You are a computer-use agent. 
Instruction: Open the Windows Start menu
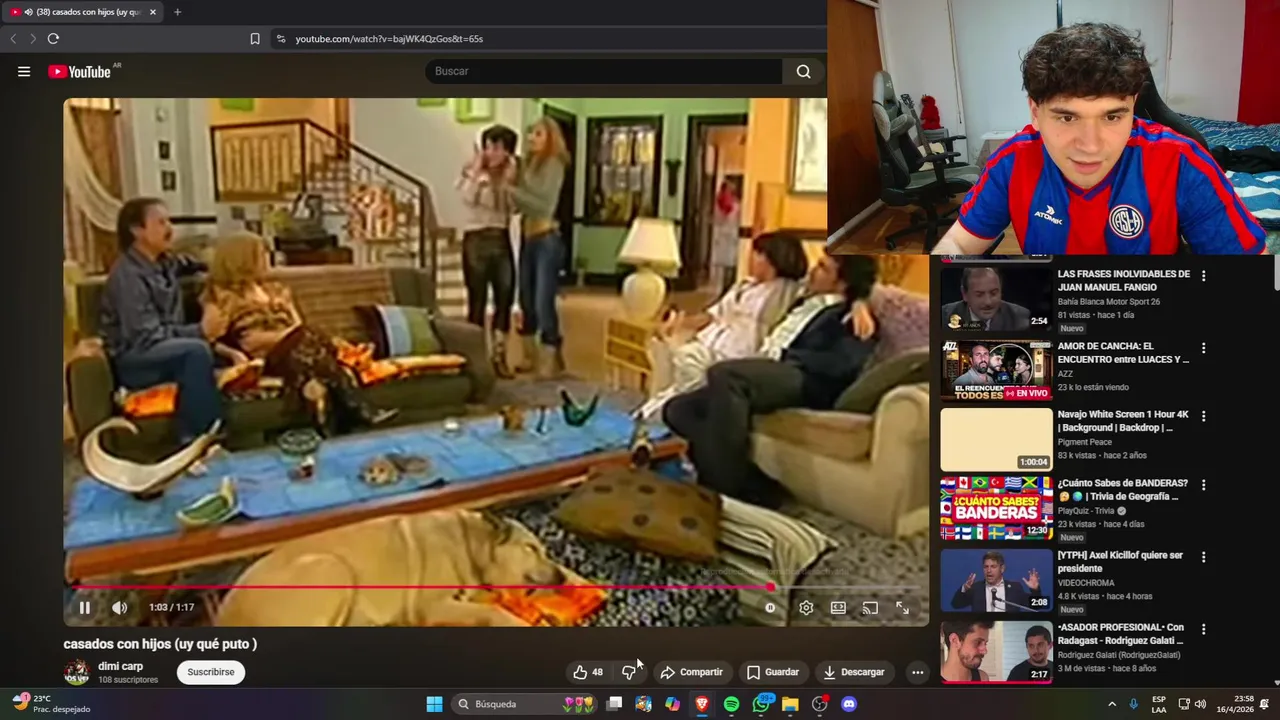[x=434, y=704]
